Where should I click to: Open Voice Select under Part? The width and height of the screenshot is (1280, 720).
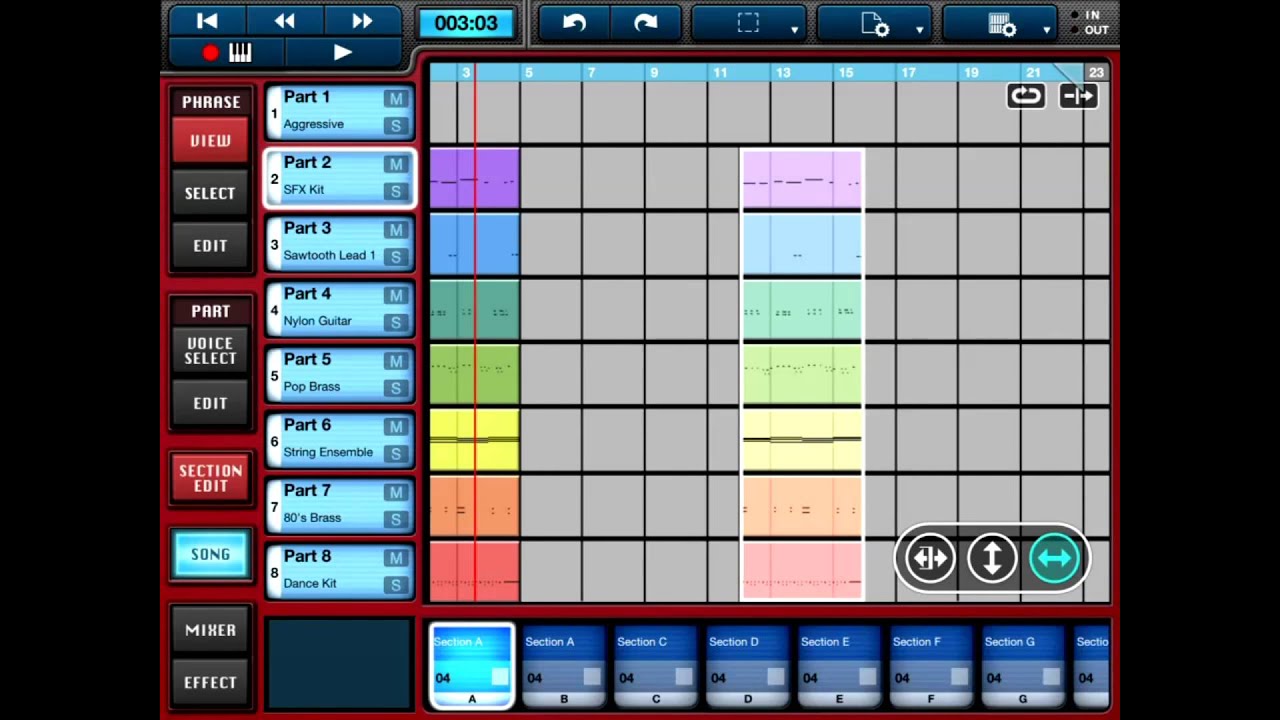[x=210, y=351]
